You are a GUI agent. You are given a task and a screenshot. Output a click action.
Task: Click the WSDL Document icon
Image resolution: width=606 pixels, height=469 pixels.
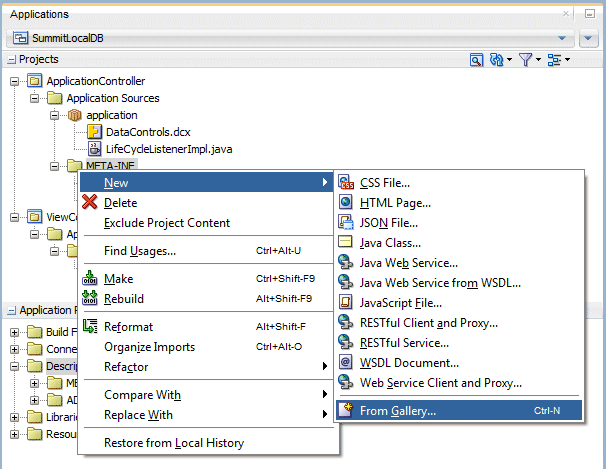click(346, 362)
